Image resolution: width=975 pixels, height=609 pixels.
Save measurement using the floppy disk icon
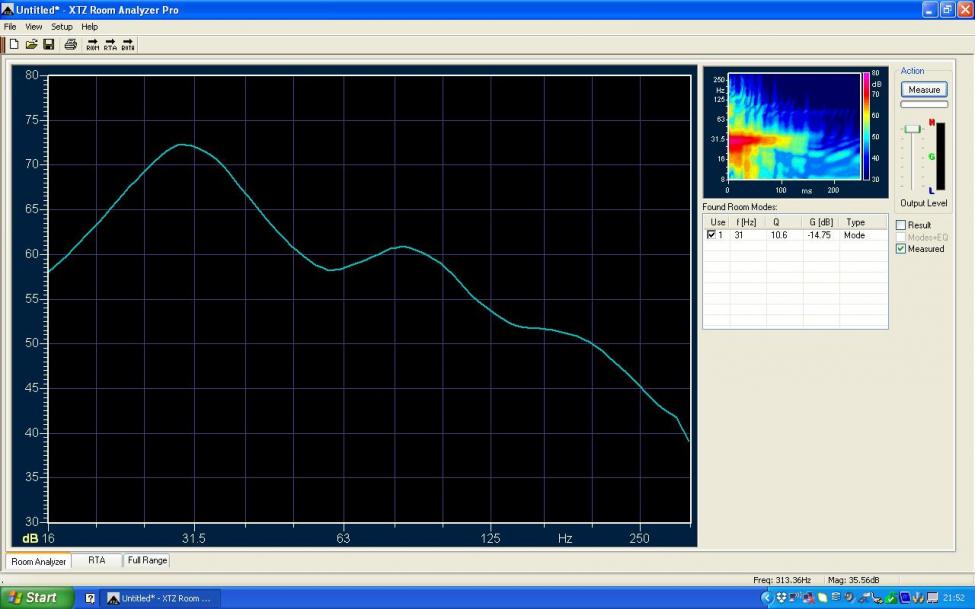48,44
